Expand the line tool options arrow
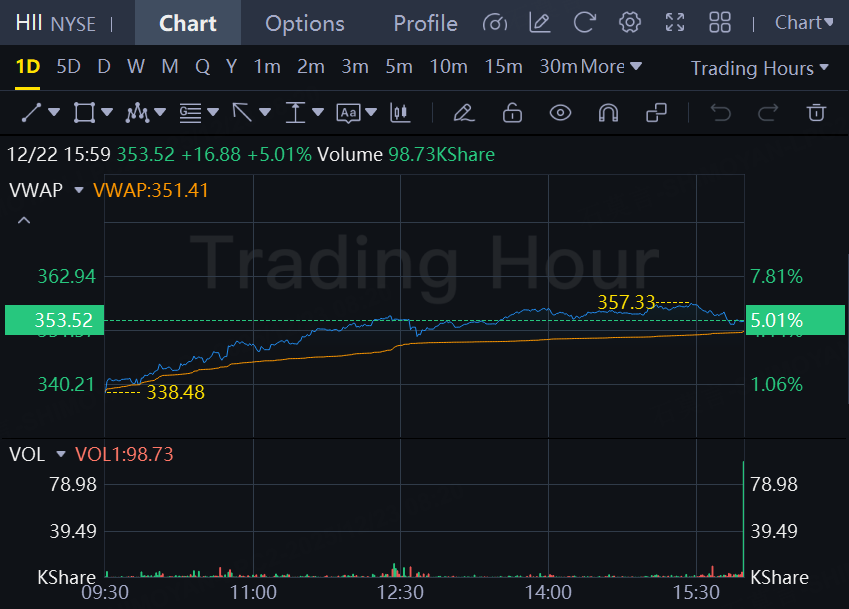This screenshot has width=849, height=609. pos(54,113)
